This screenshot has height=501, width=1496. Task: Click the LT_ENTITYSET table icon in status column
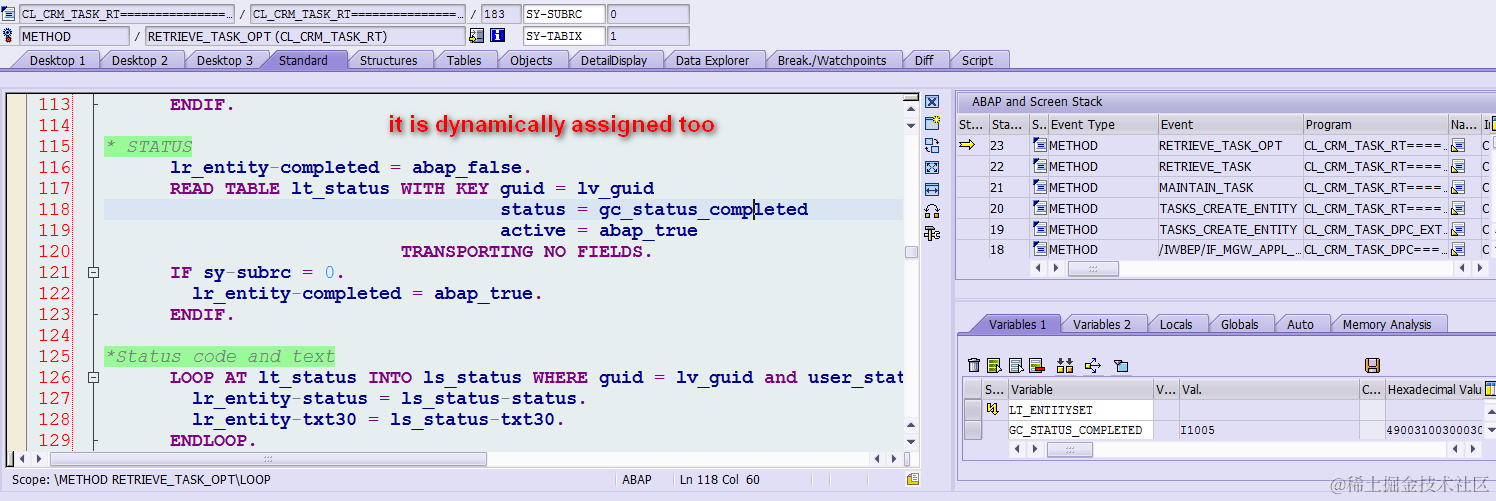click(993, 410)
